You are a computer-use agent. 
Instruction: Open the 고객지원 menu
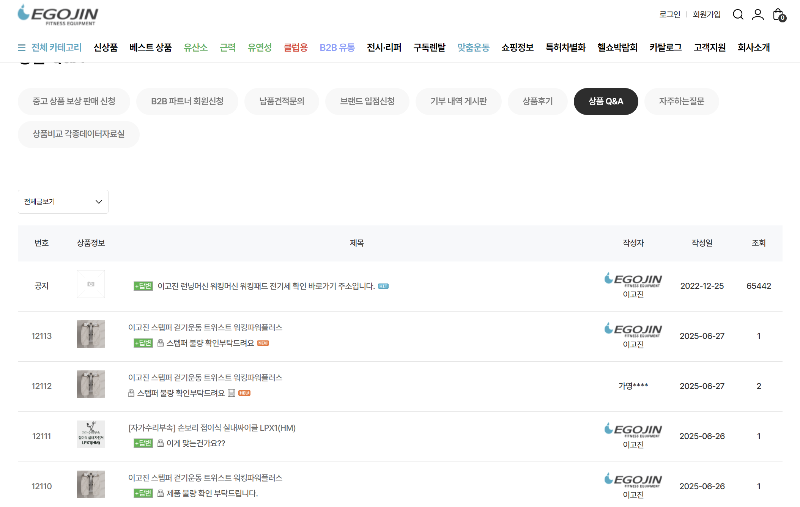pos(710,47)
